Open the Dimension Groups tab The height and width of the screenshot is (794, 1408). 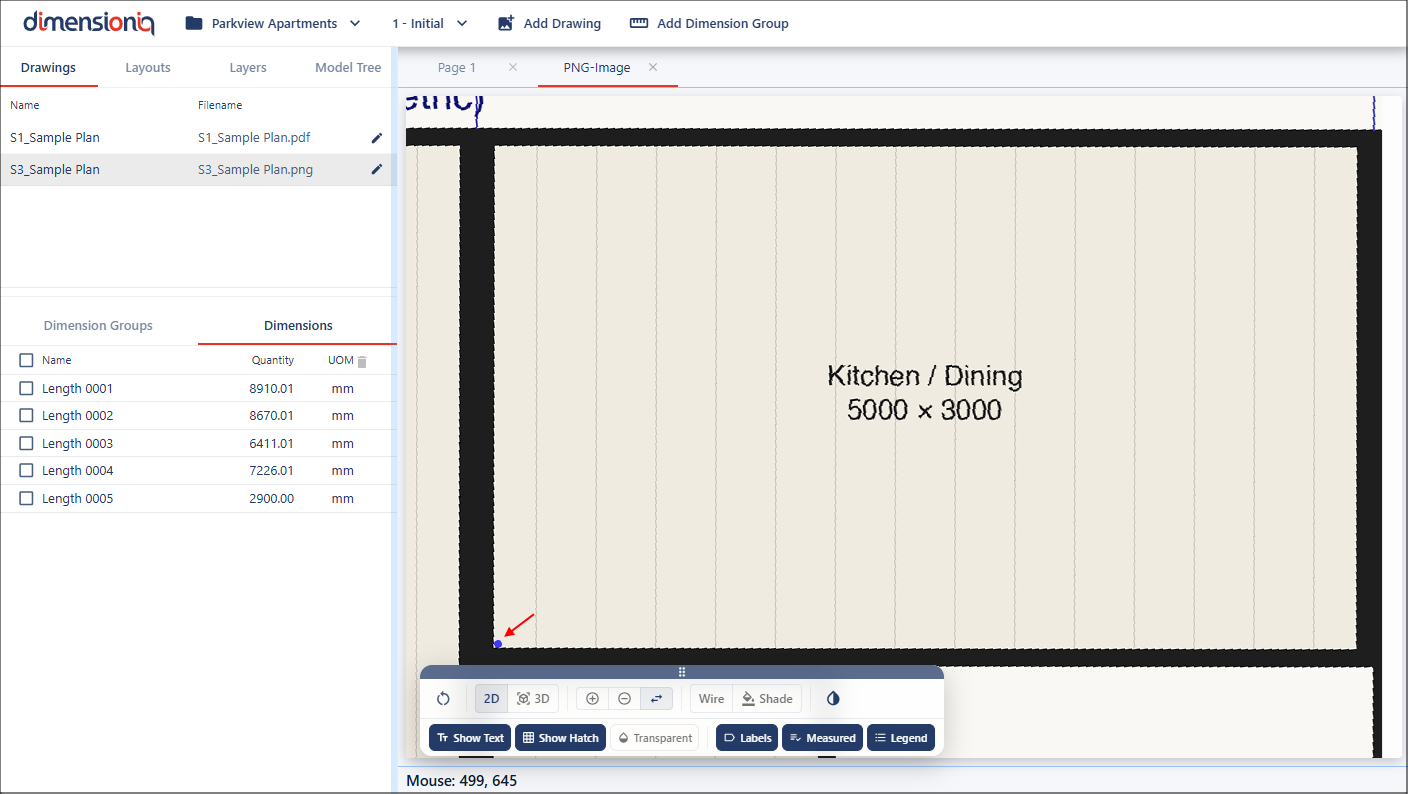click(x=98, y=326)
